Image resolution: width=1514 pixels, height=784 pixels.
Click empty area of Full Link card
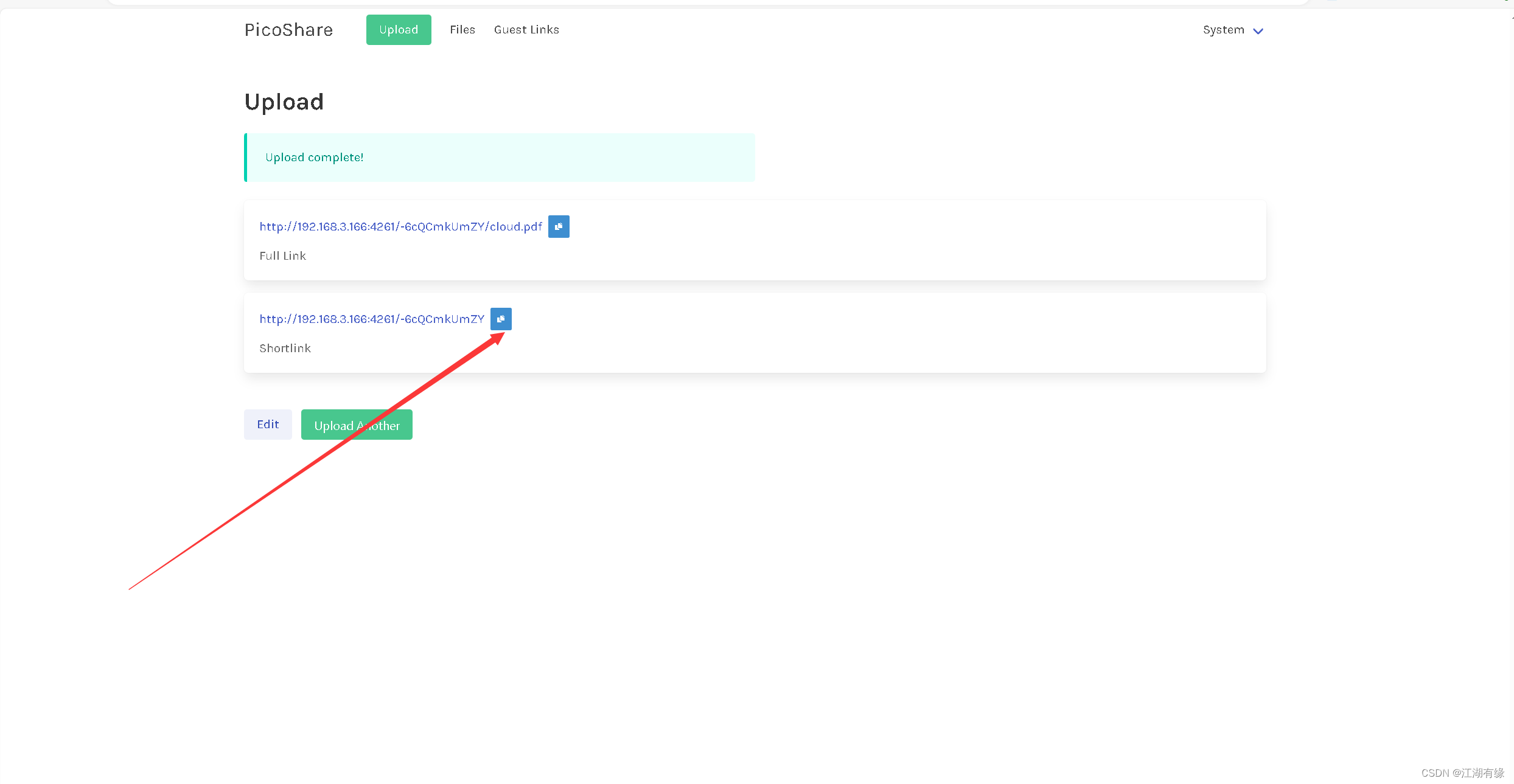coord(913,240)
